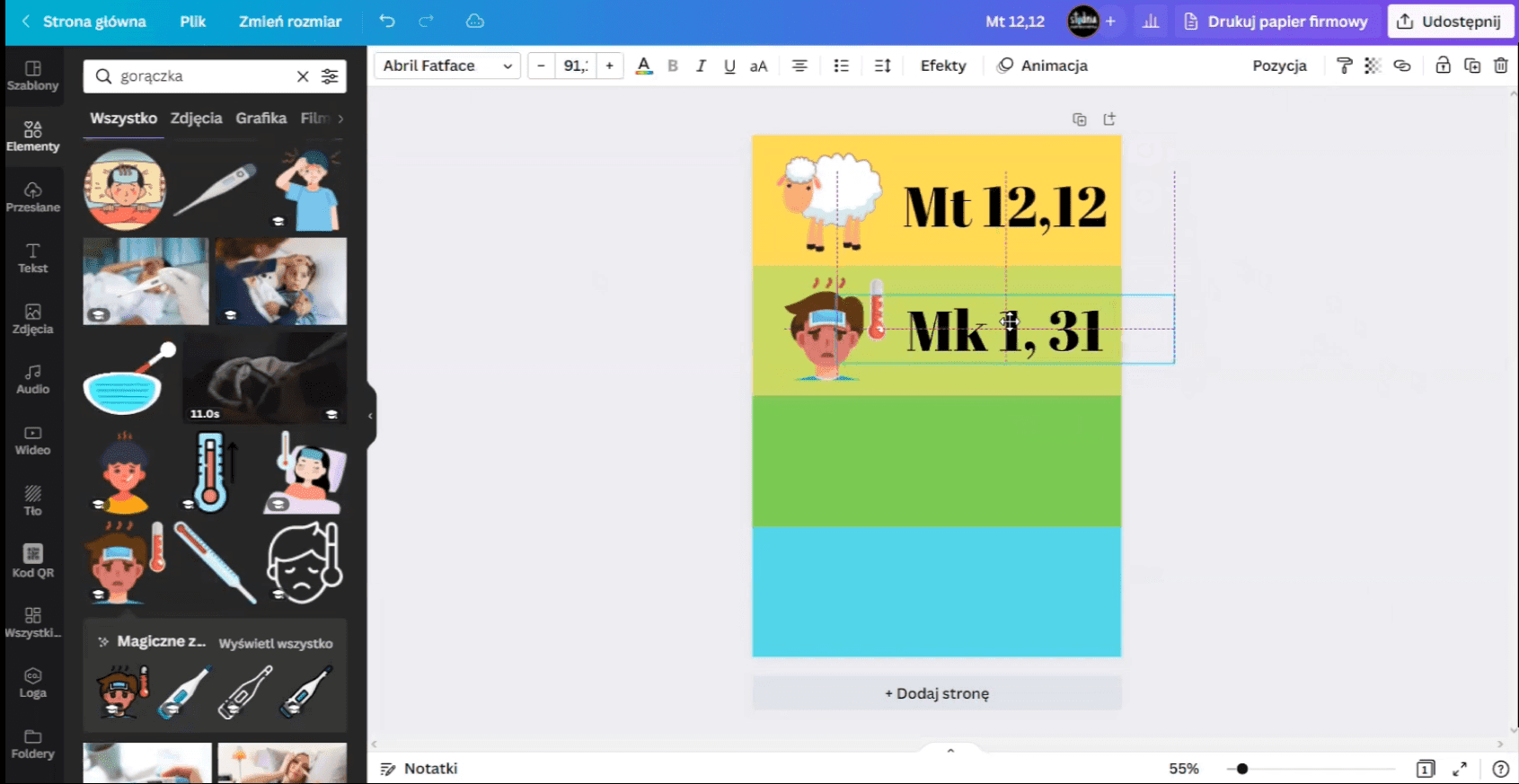Viewport: 1519px width, 784px height.
Task: Open the Loga sidebar section
Action: (33, 683)
